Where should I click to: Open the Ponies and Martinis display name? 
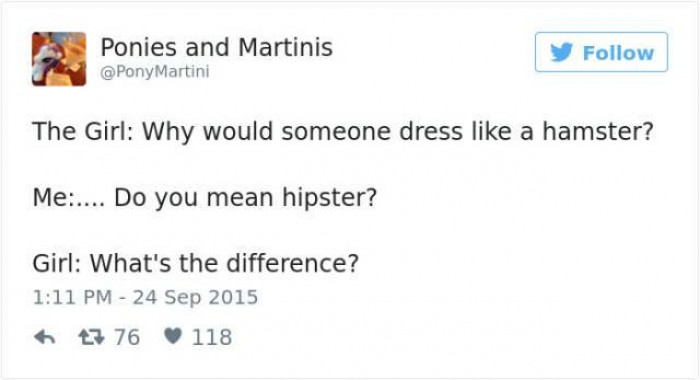pos(217,47)
